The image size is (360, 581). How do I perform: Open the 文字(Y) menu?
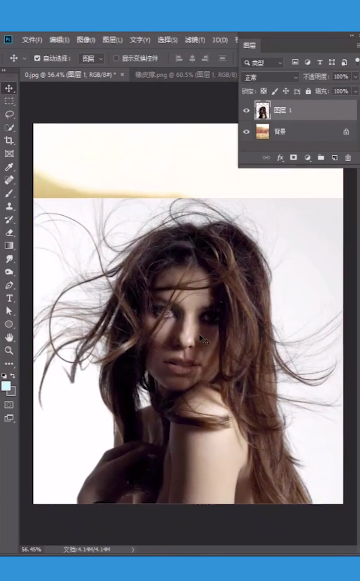tap(140, 40)
